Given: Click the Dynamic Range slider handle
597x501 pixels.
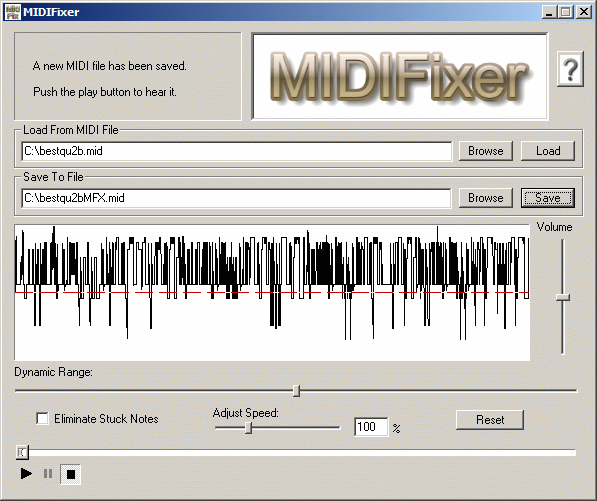Looking at the screenshot, I should 297,391.
